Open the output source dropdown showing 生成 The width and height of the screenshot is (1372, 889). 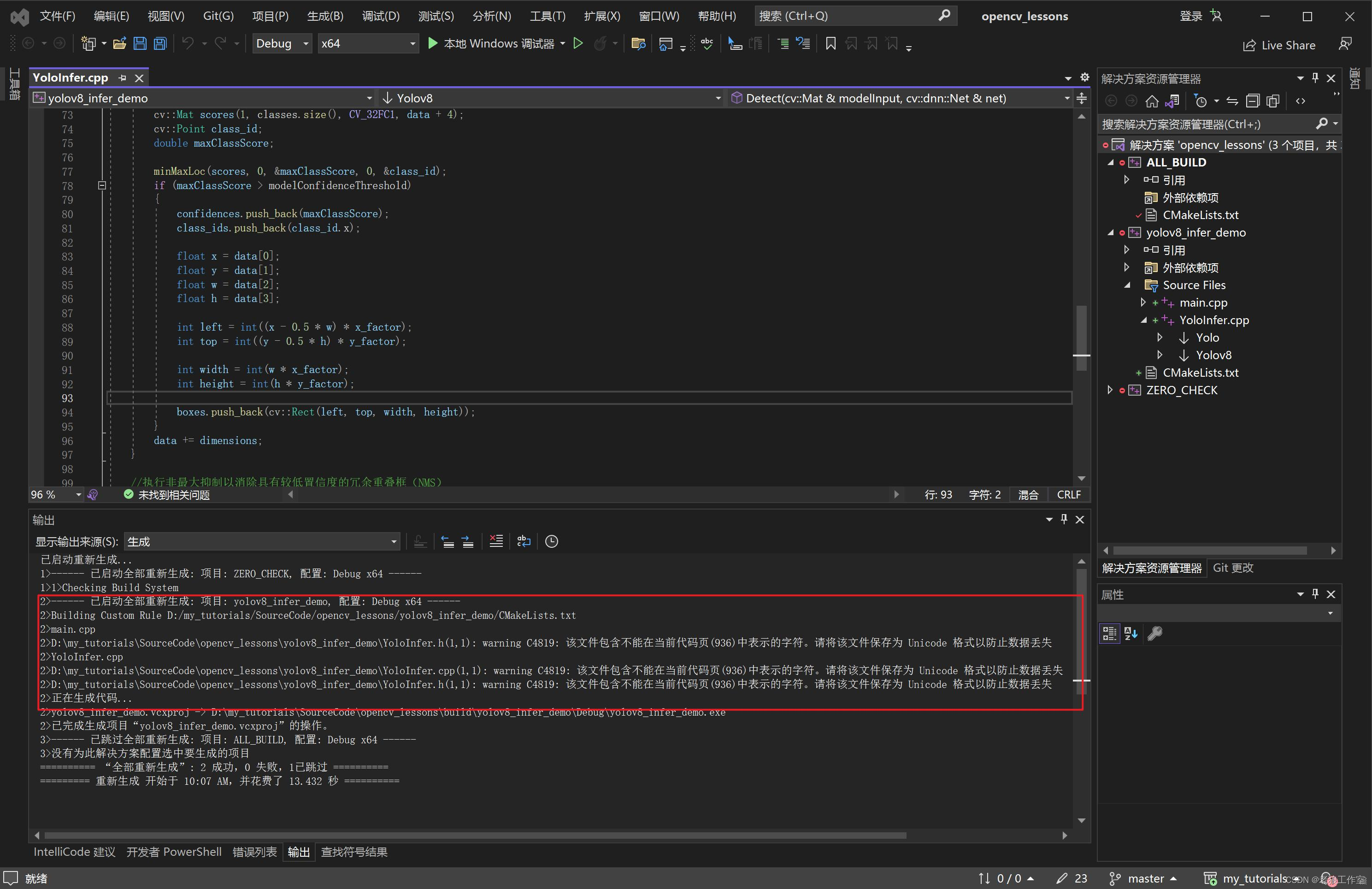click(262, 541)
